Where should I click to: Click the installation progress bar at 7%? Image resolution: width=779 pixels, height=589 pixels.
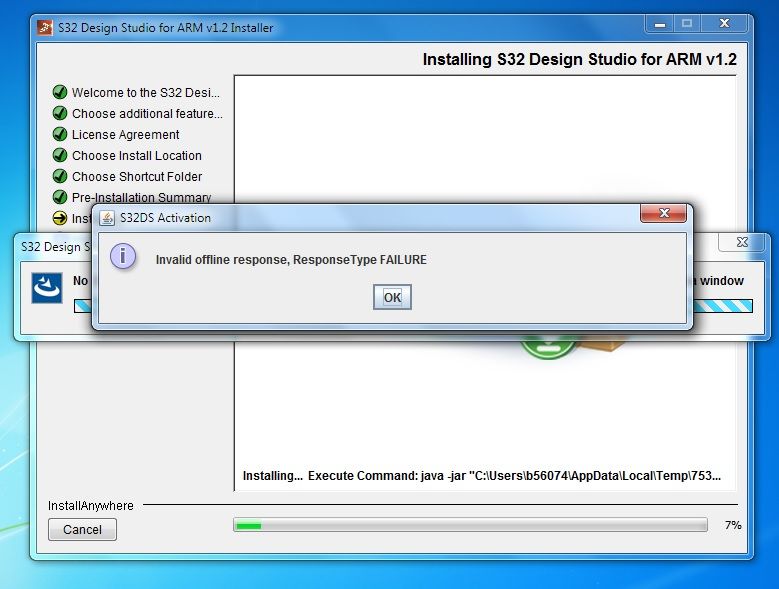[470, 525]
